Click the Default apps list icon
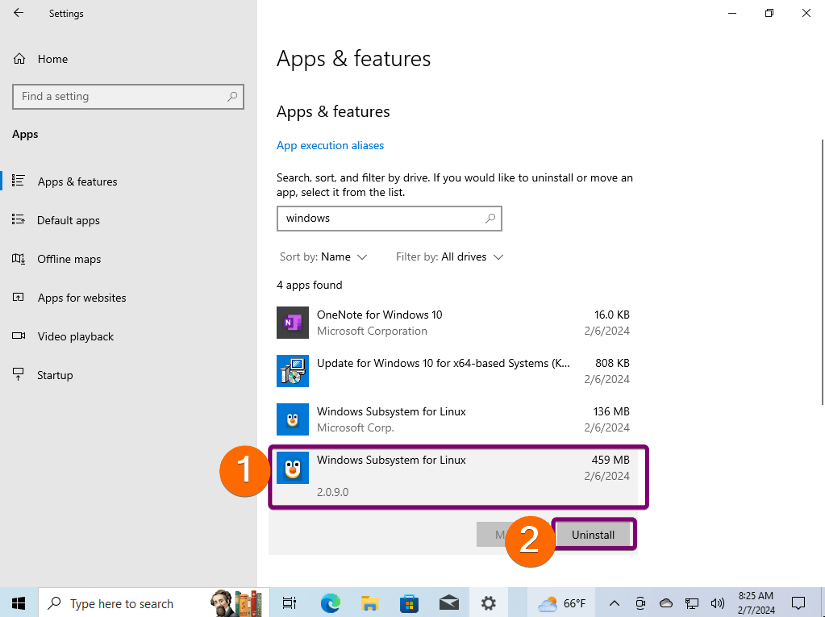Image resolution: width=825 pixels, height=617 pixels. point(18,219)
